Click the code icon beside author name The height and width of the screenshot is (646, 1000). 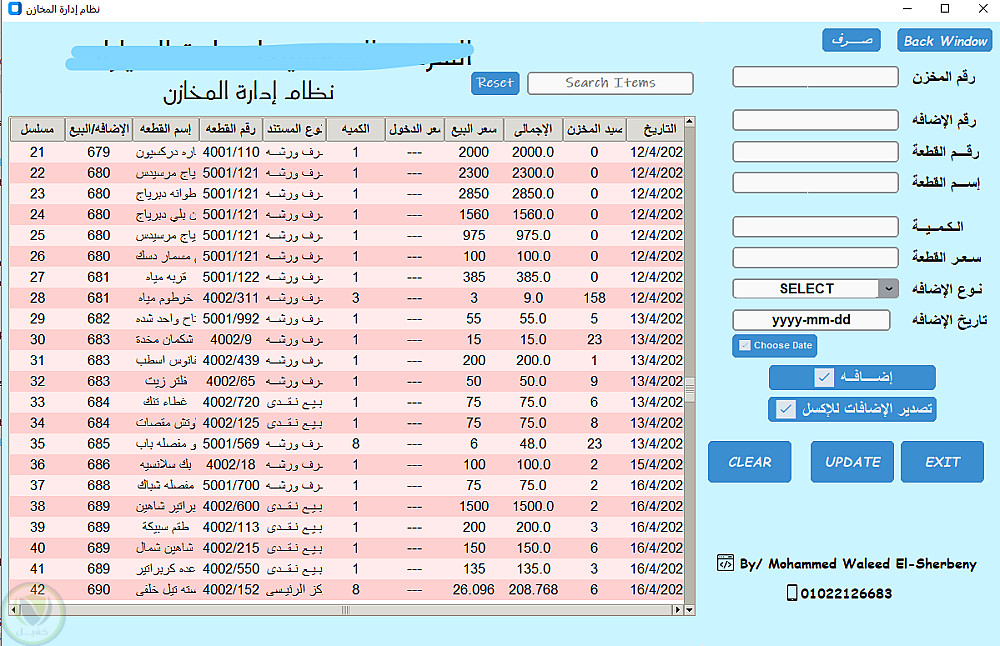(725, 563)
